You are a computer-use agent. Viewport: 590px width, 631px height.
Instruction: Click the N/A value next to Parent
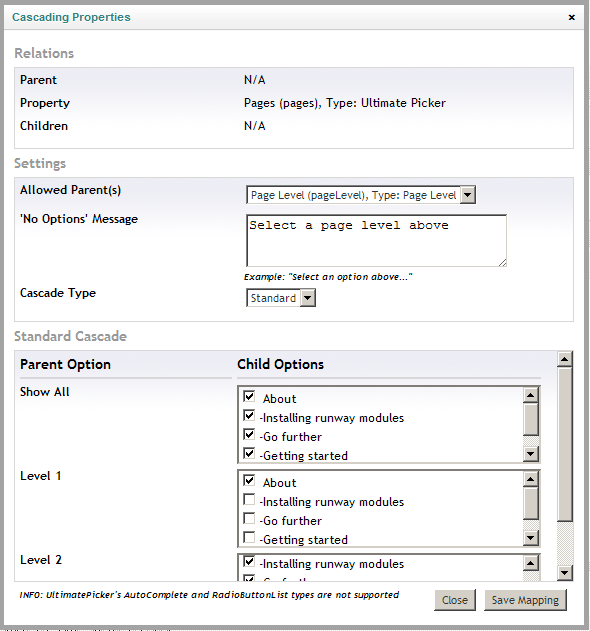[x=255, y=80]
